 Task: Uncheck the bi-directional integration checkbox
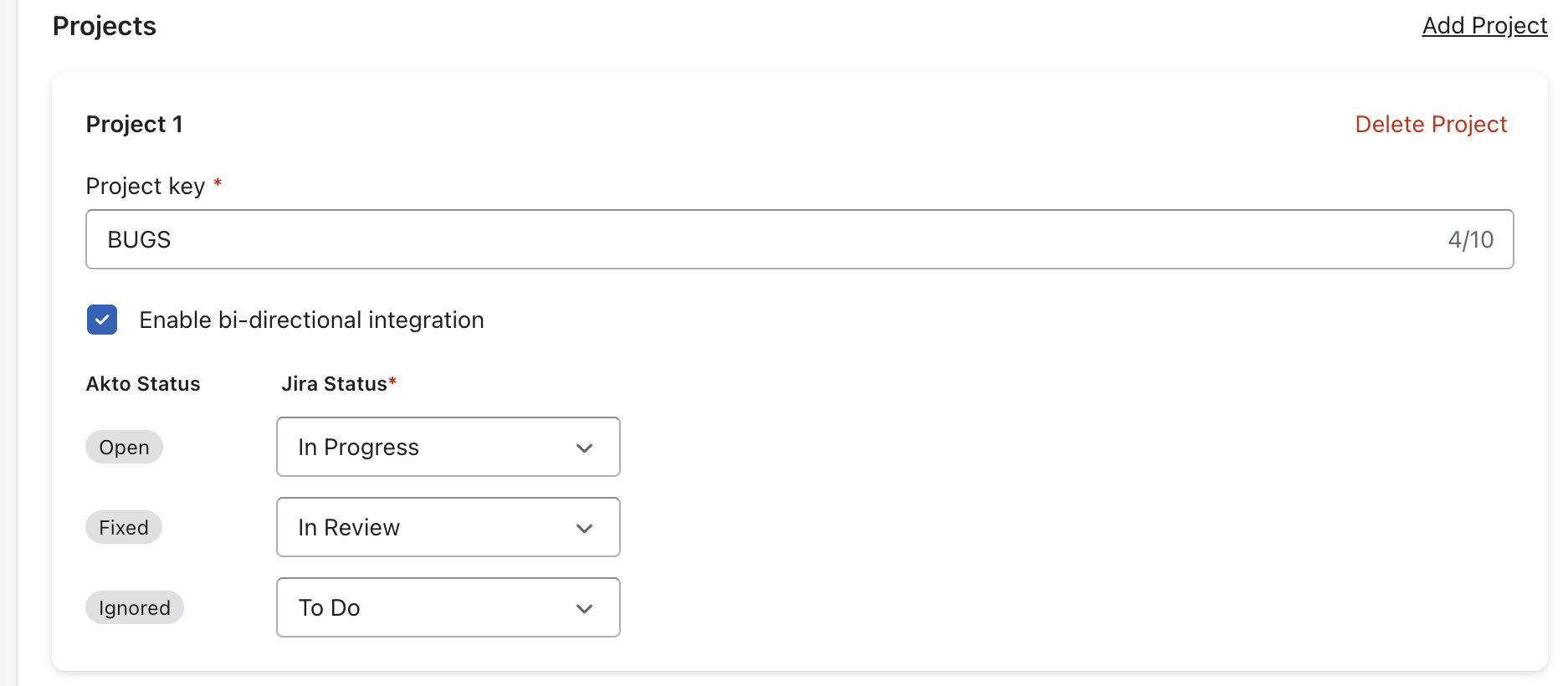click(x=102, y=320)
